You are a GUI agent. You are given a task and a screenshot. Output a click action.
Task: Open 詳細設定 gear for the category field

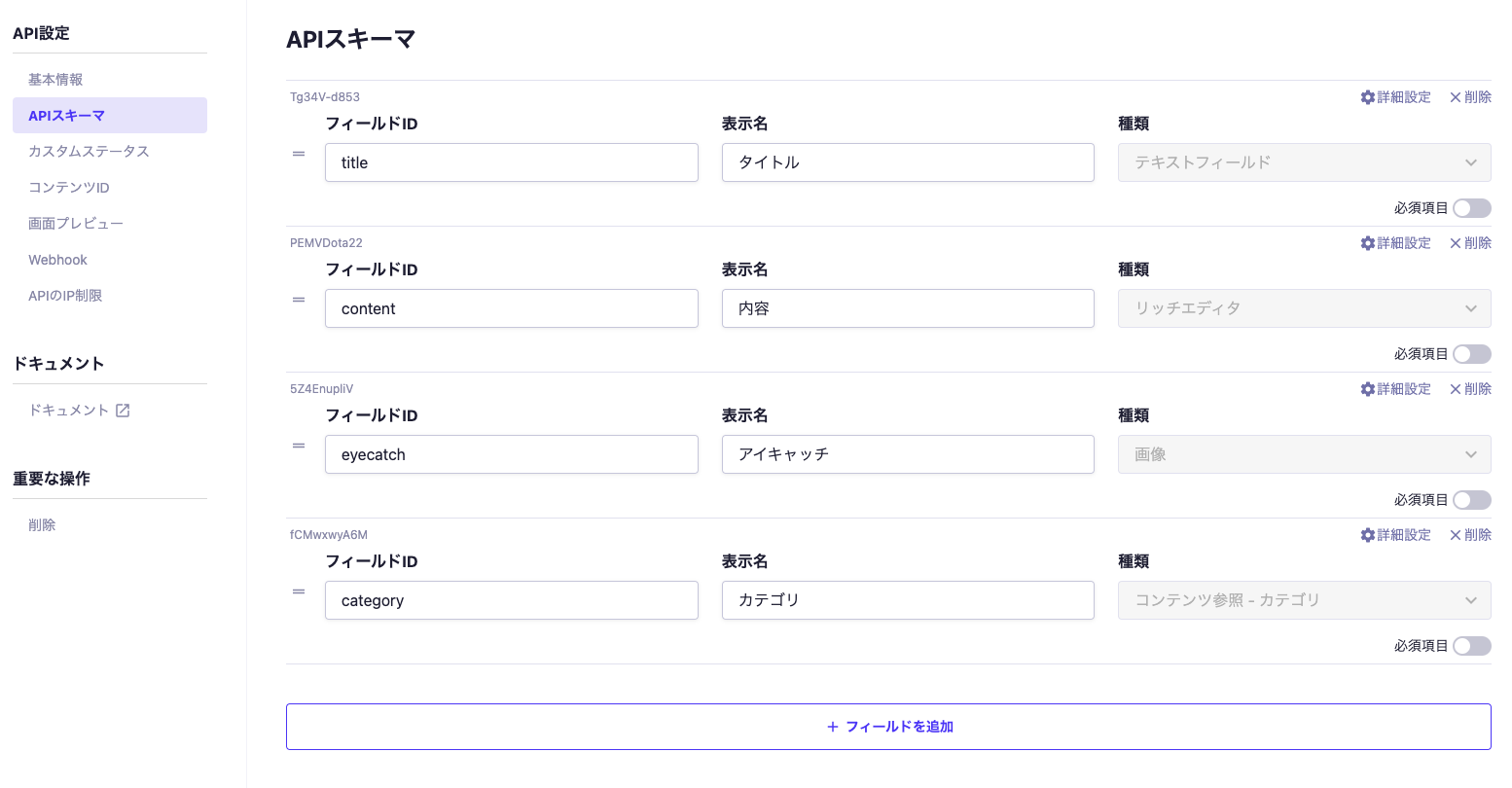pos(1395,535)
